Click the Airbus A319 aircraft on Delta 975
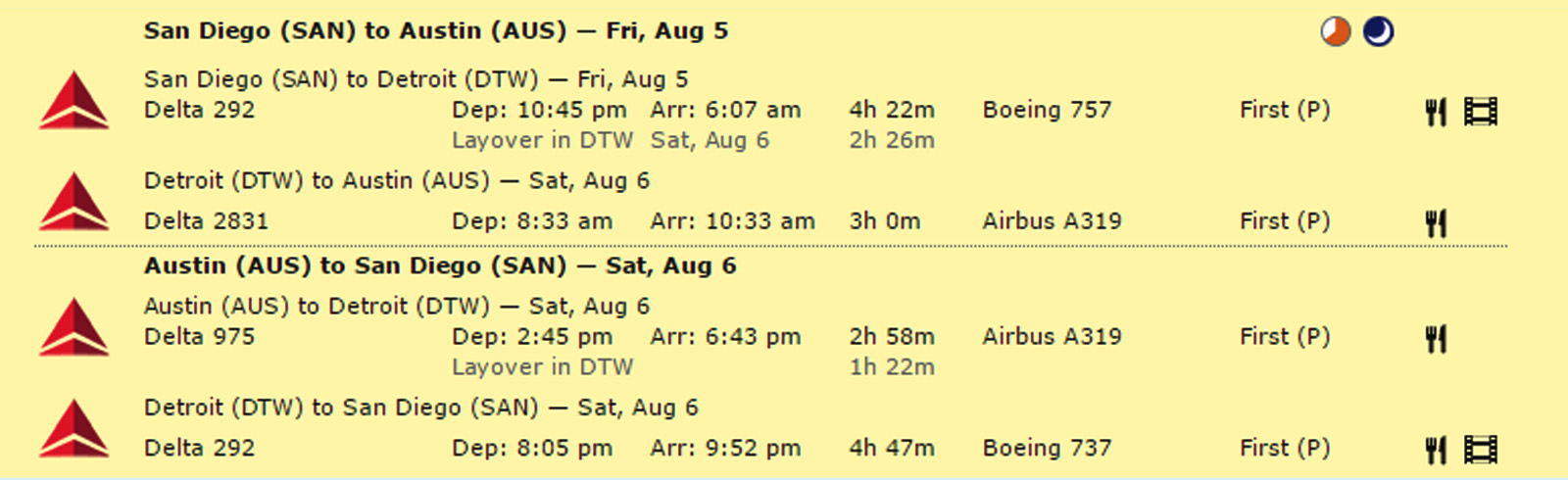 coord(1052,337)
